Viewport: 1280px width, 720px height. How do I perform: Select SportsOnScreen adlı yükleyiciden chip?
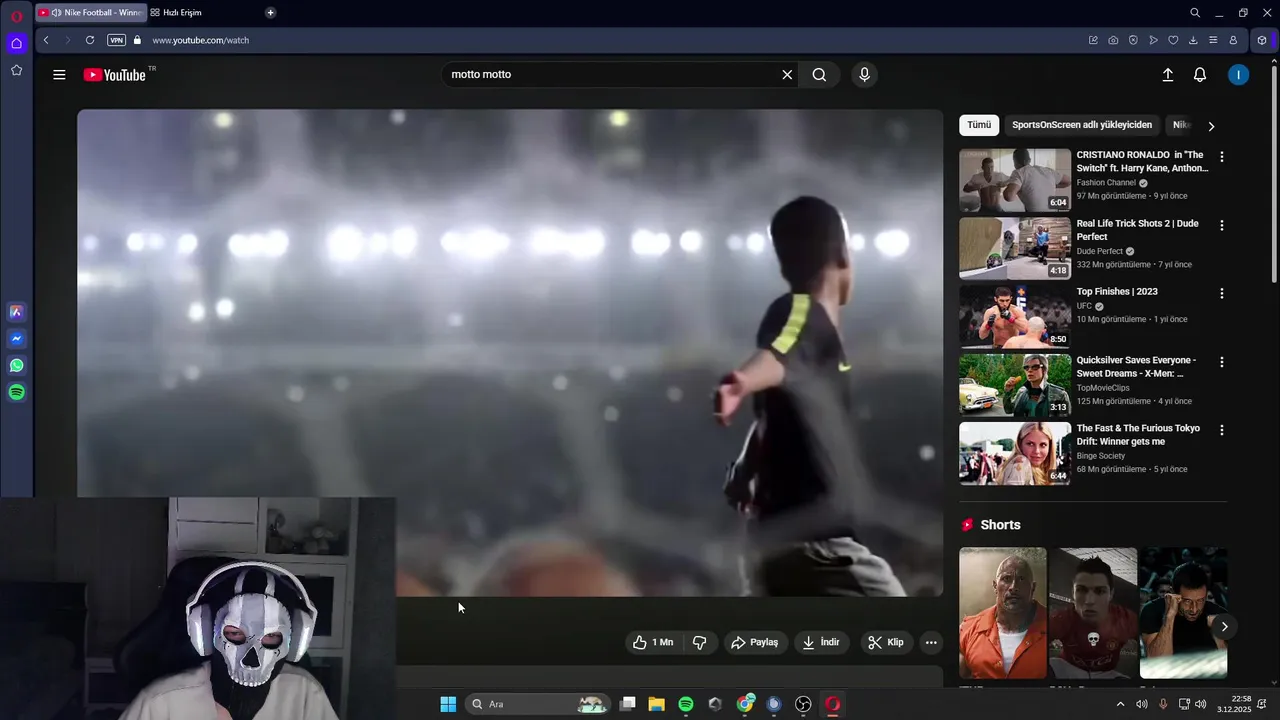(1082, 125)
